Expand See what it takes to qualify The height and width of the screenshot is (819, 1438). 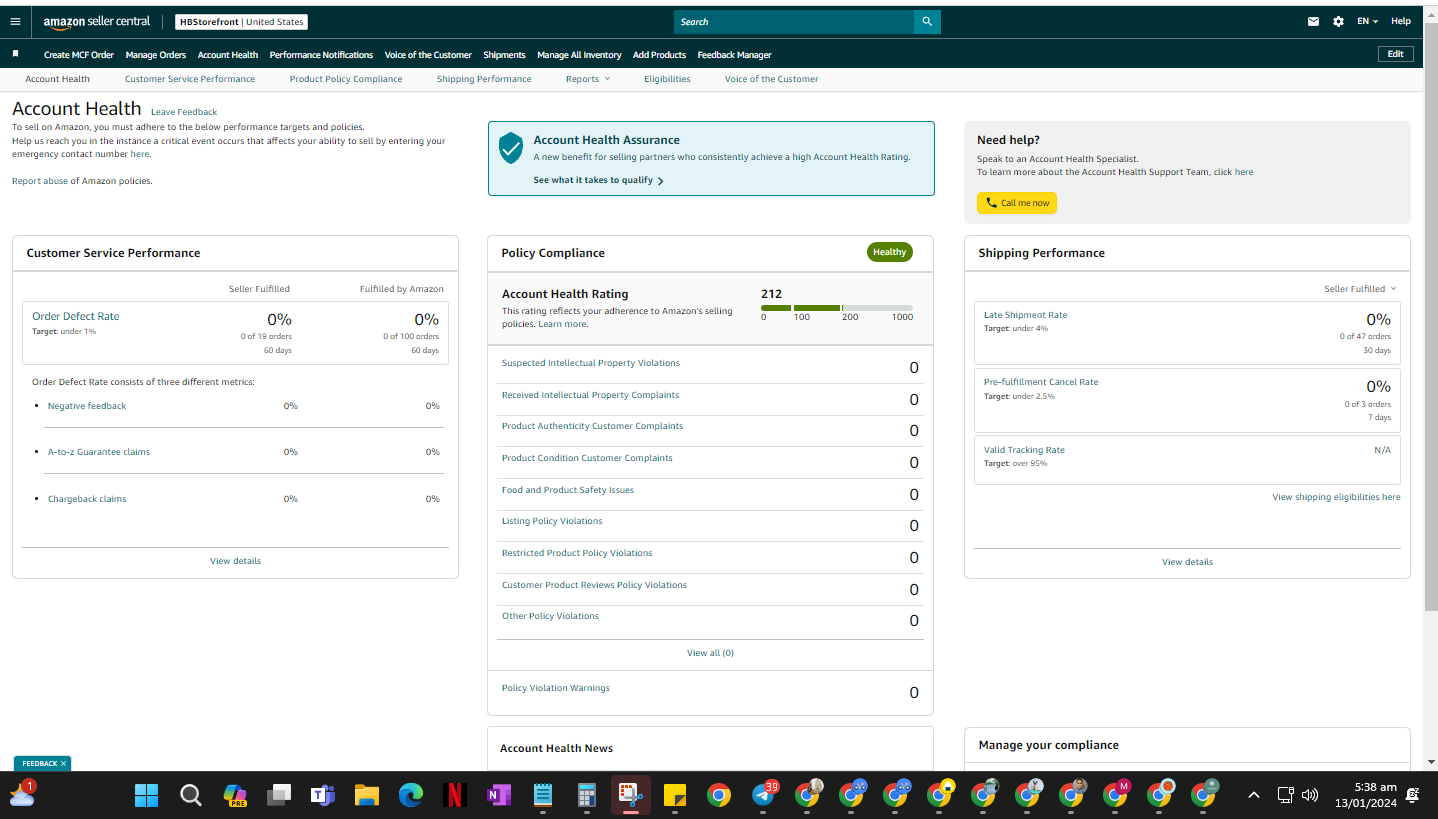pyautogui.click(x=598, y=181)
